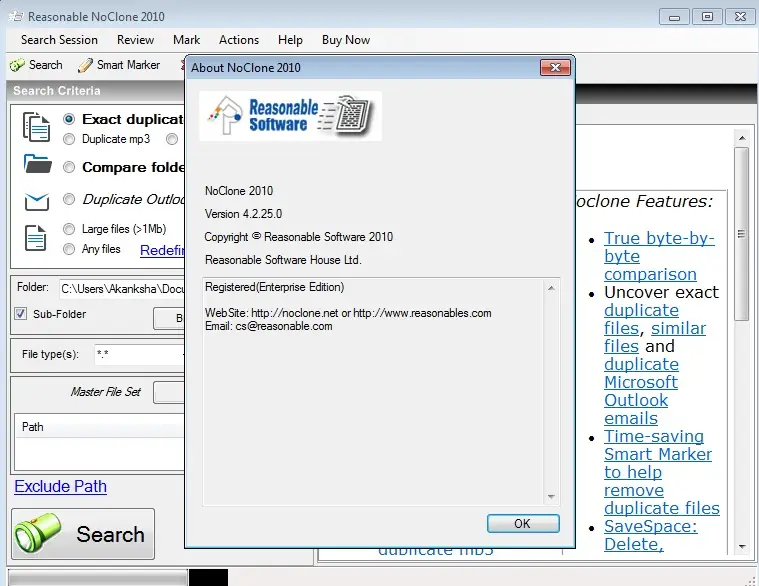The height and width of the screenshot is (586, 759).
Task: Click the Version 4.2.25.0 text
Action: pos(243,214)
